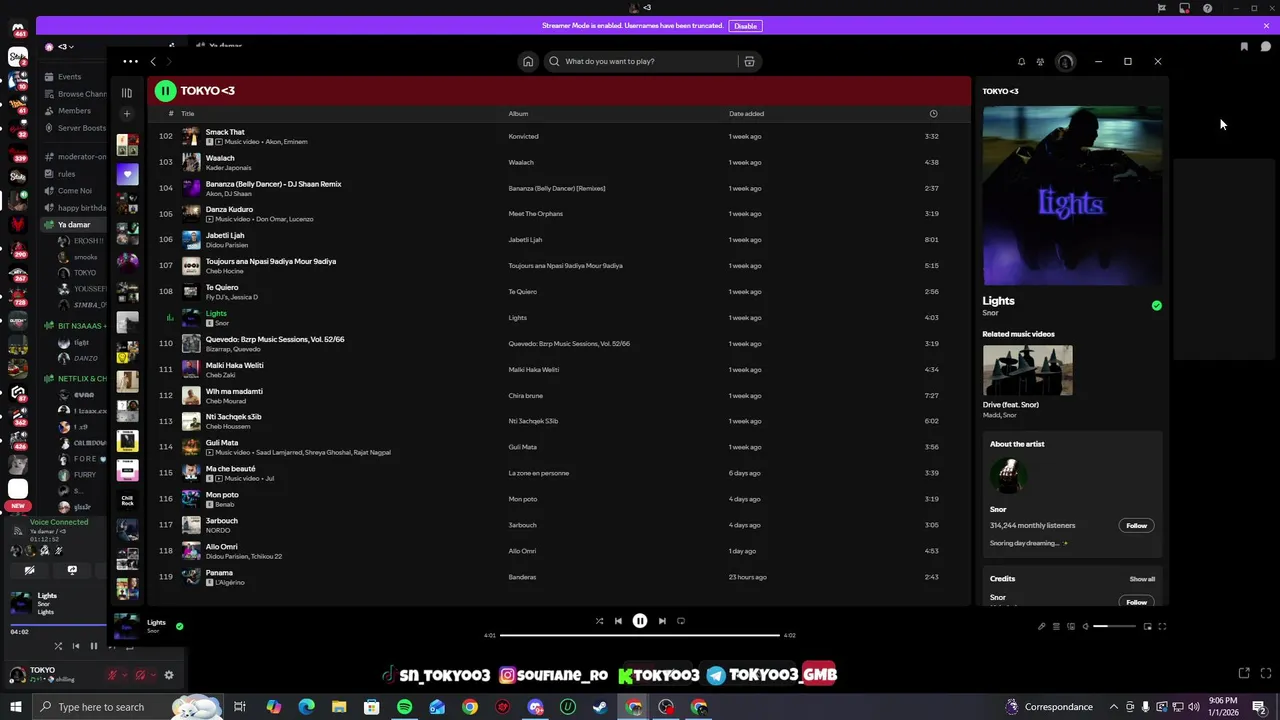Turn on Discord camera button
Image resolution: width=1280 pixels, height=720 pixels.
(29, 571)
